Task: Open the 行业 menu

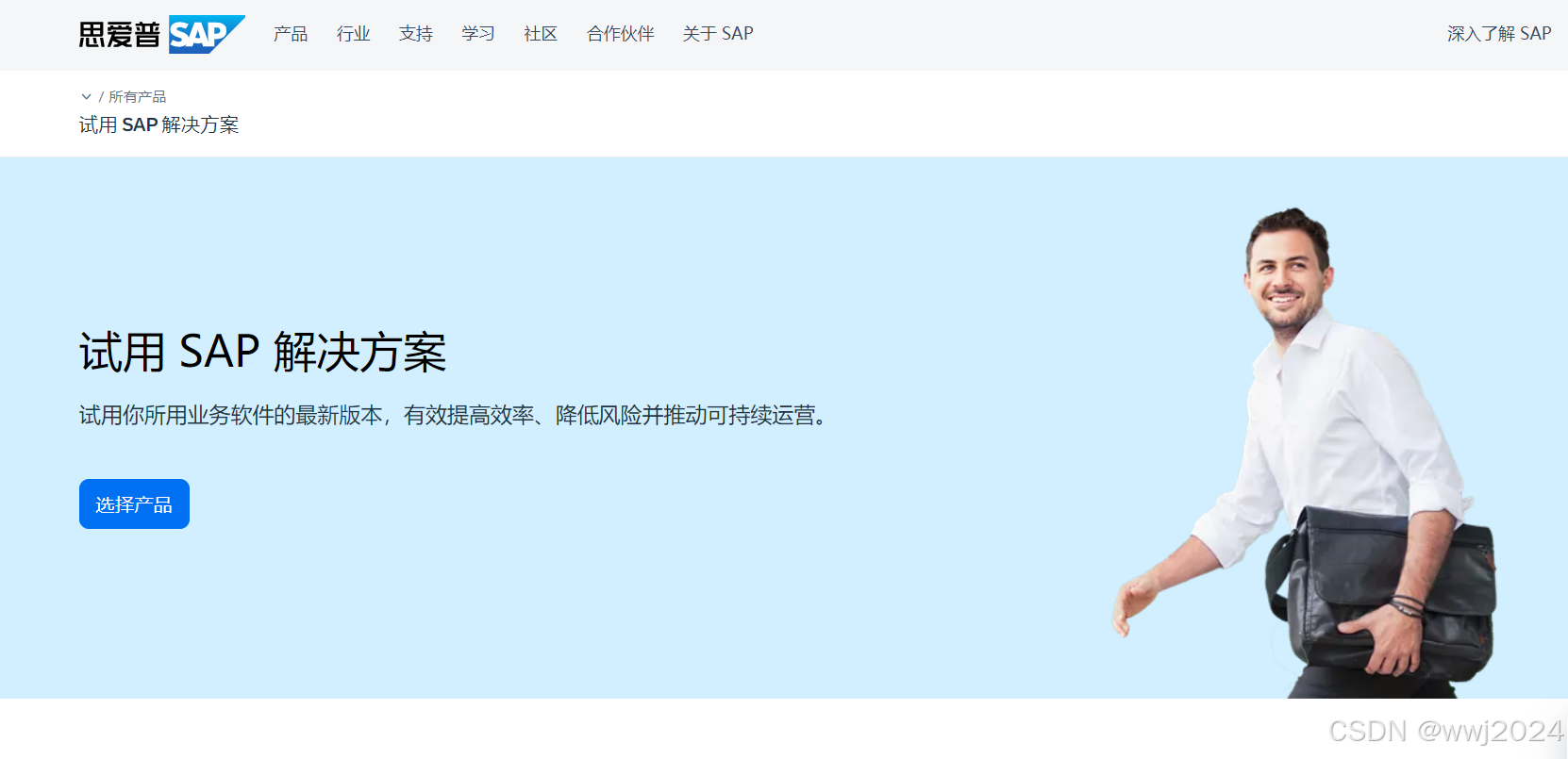Action: pyautogui.click(x=353, y=34)
